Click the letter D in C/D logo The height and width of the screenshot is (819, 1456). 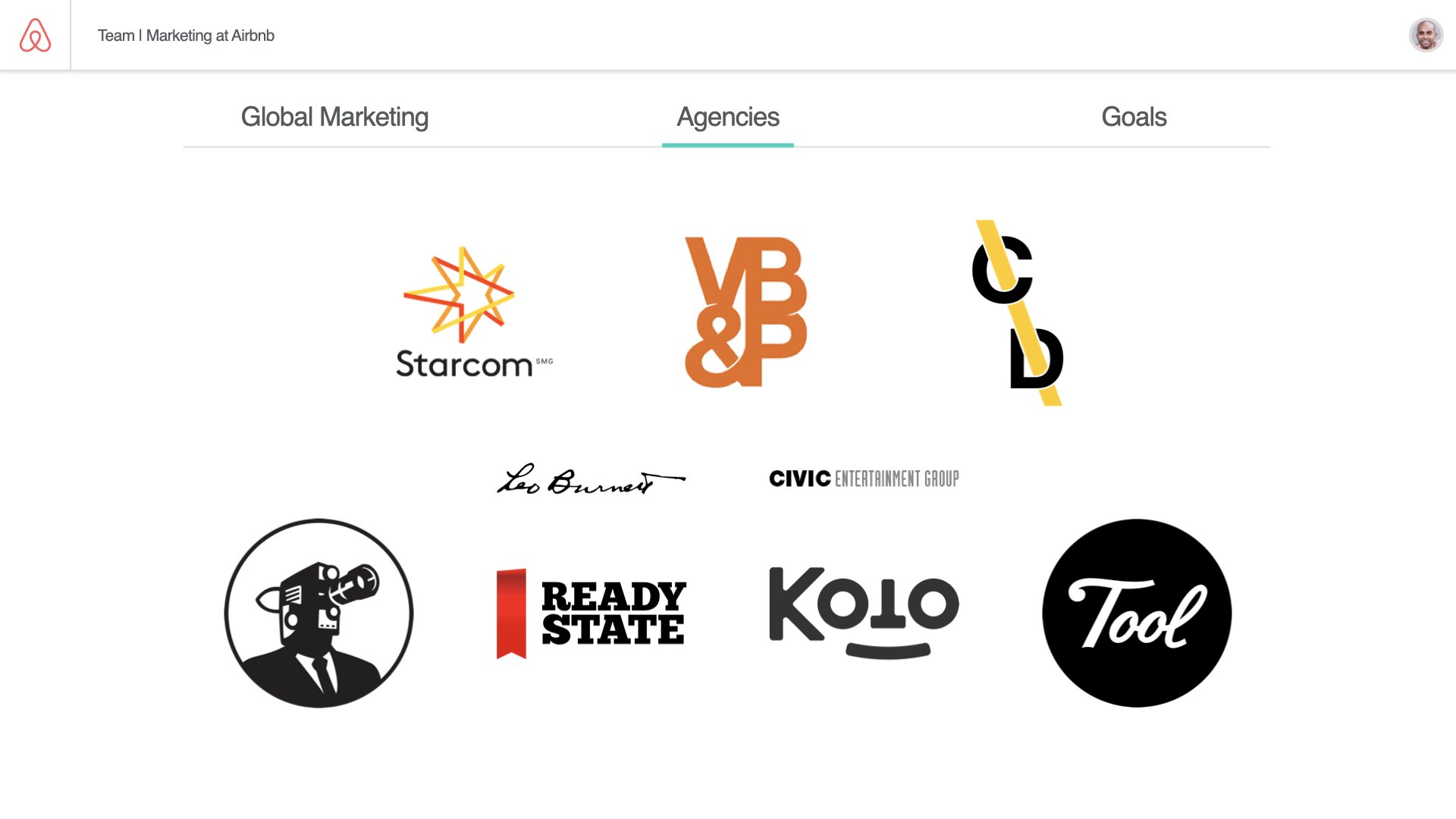click(1036, 358)
